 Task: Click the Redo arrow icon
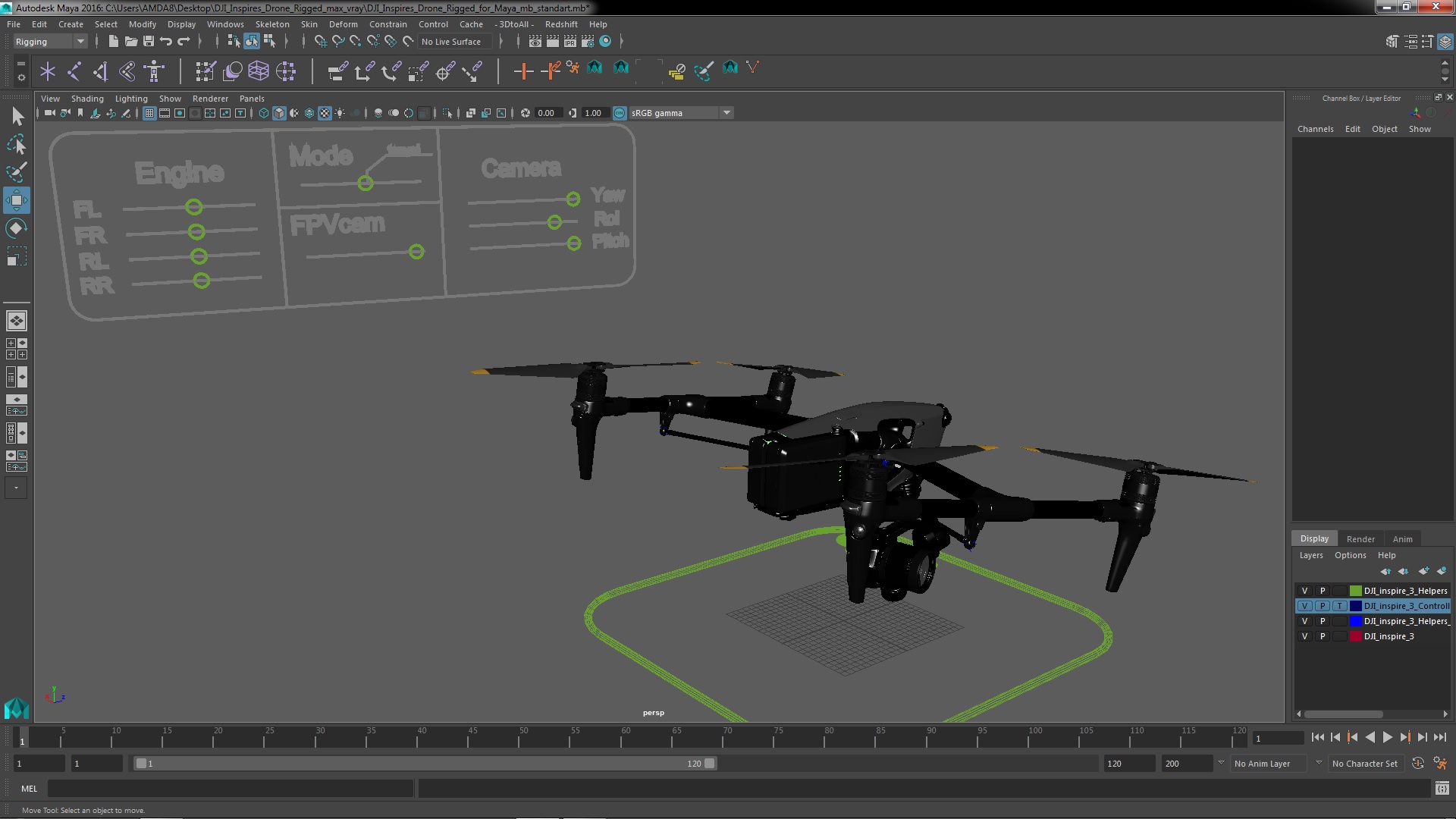tap(184, 41)
